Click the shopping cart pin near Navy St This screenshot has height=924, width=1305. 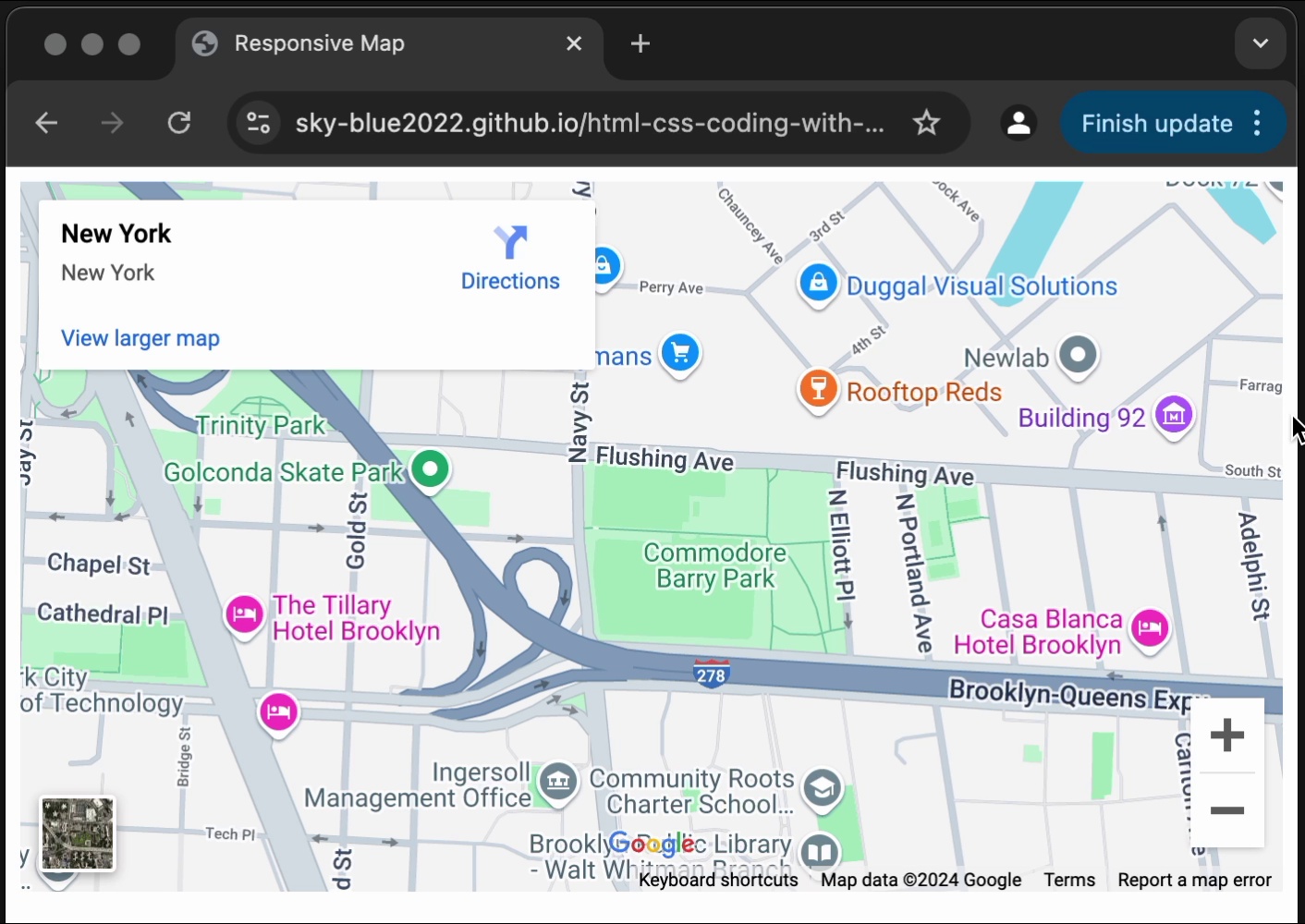[680, 355]
